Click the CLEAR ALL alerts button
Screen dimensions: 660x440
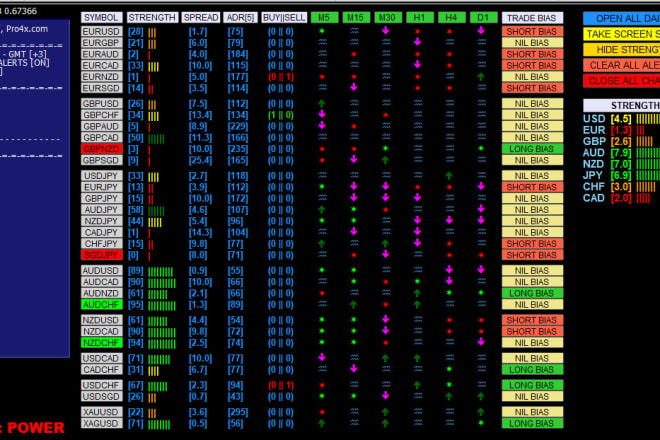[622, 65]
